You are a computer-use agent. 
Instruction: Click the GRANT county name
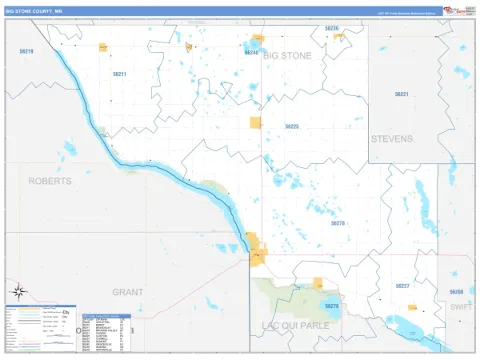click(x=128, y=292)
